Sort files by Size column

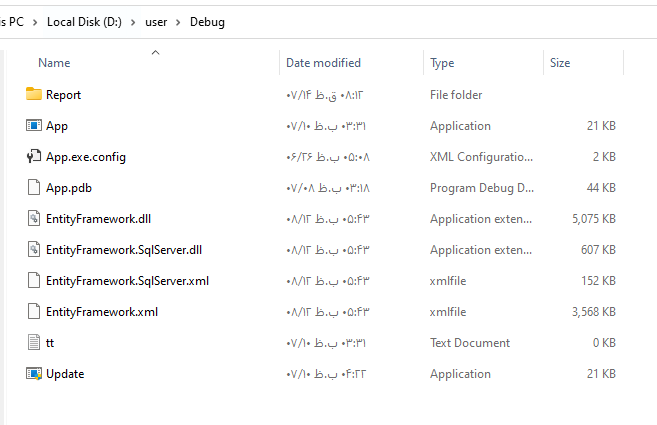click(560, 63)
